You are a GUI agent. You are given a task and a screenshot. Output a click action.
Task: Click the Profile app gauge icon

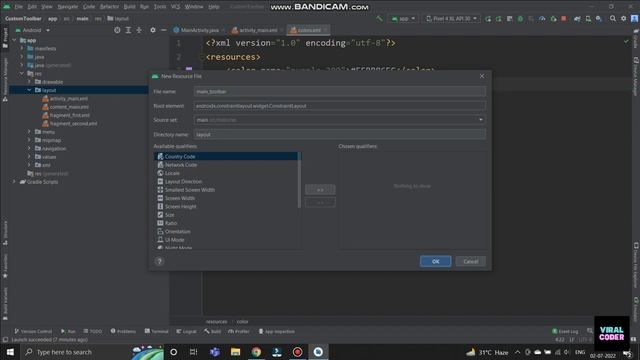(542, 19)
